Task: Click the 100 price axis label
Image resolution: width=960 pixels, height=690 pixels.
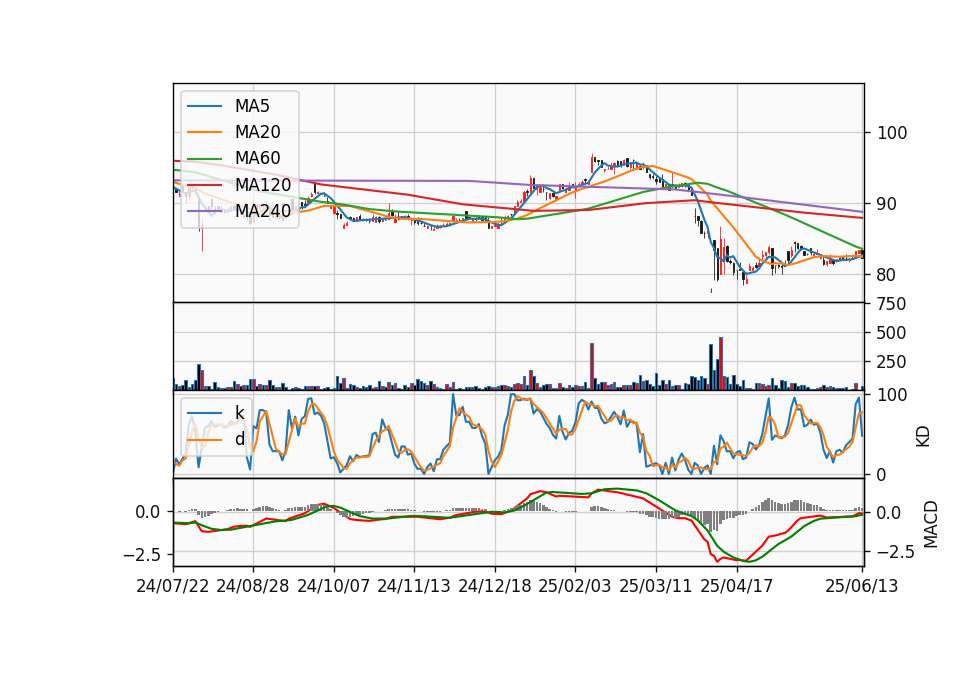Action: coord(892,133)
